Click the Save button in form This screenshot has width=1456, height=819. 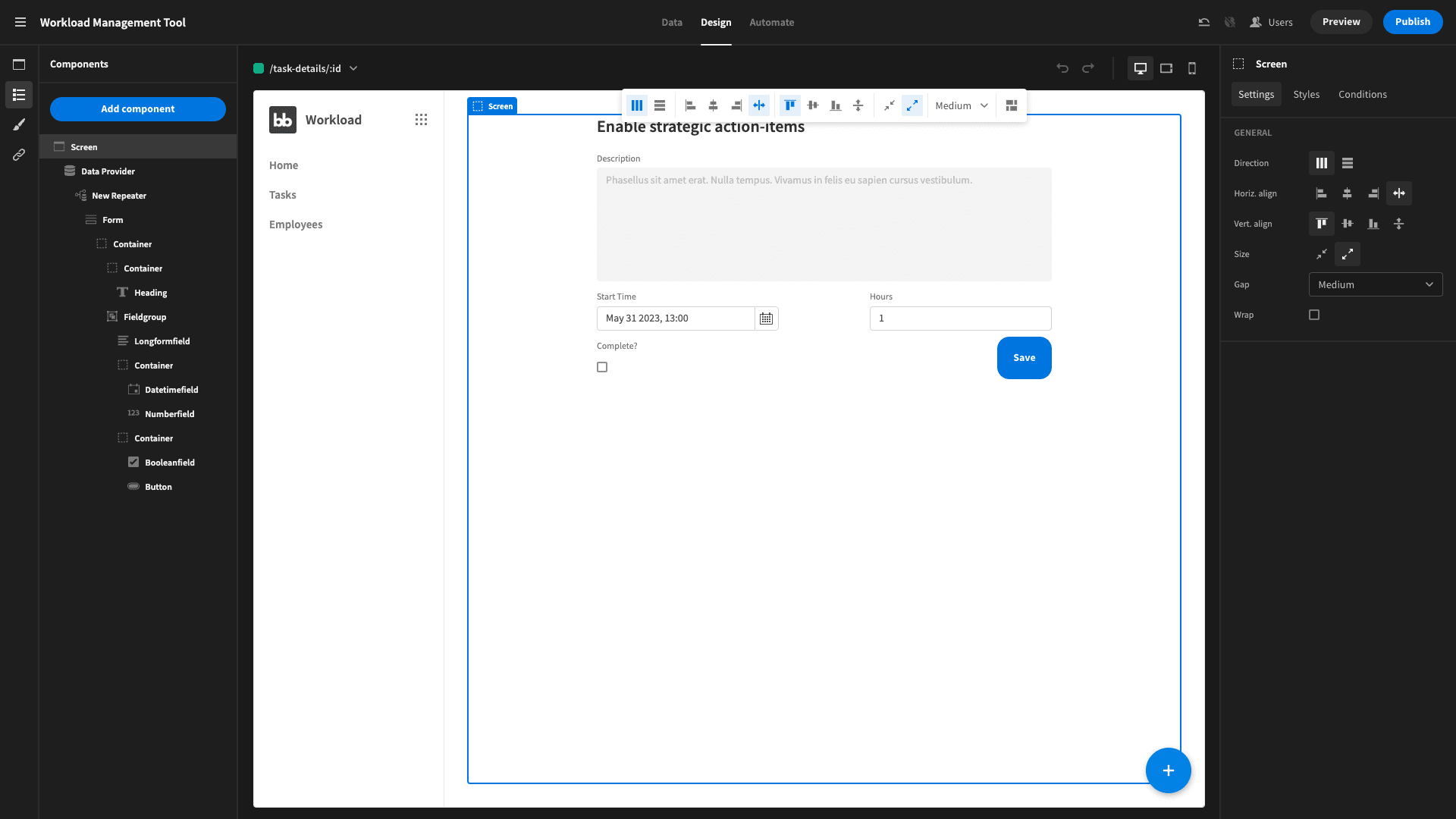[x=1025, y=358]
